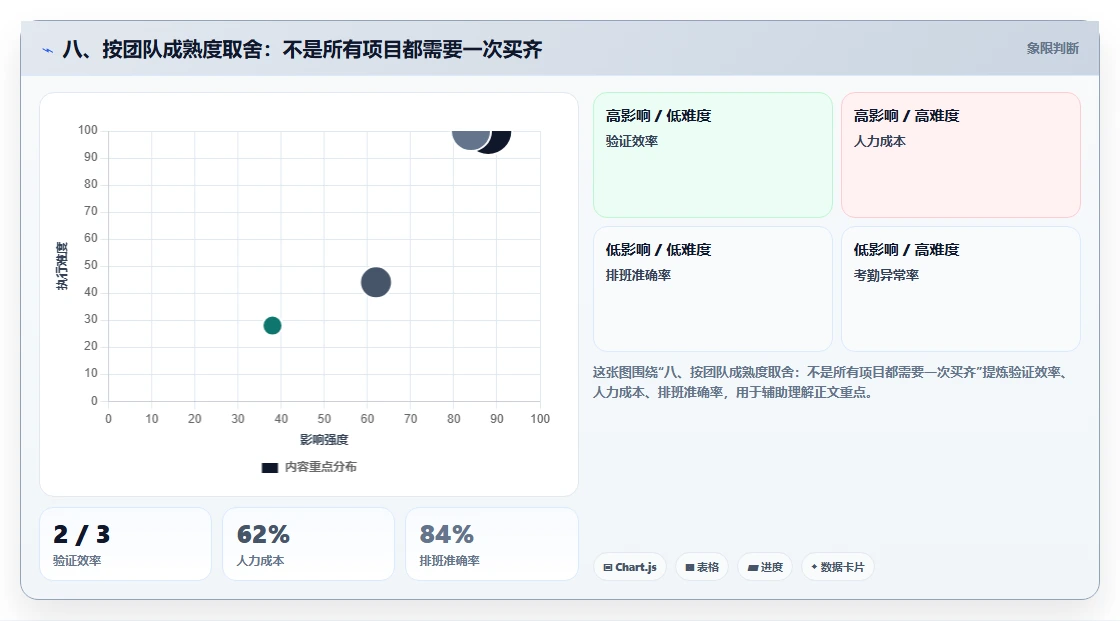Click the icon in 表格 chip
This screenshot has height=621, width=1120.
point(690,567)
